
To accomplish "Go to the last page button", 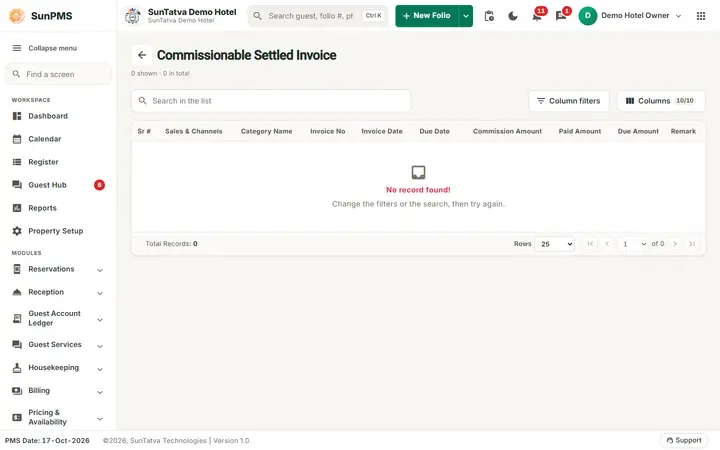I will [692, 244].
